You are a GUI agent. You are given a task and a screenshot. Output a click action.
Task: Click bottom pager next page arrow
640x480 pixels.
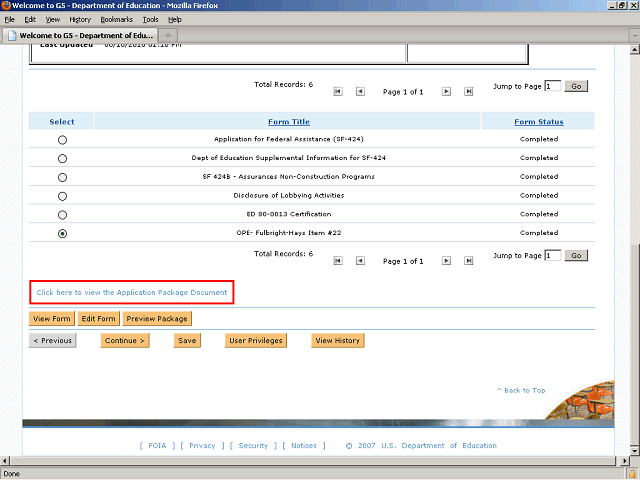click(x=447, y=260)
